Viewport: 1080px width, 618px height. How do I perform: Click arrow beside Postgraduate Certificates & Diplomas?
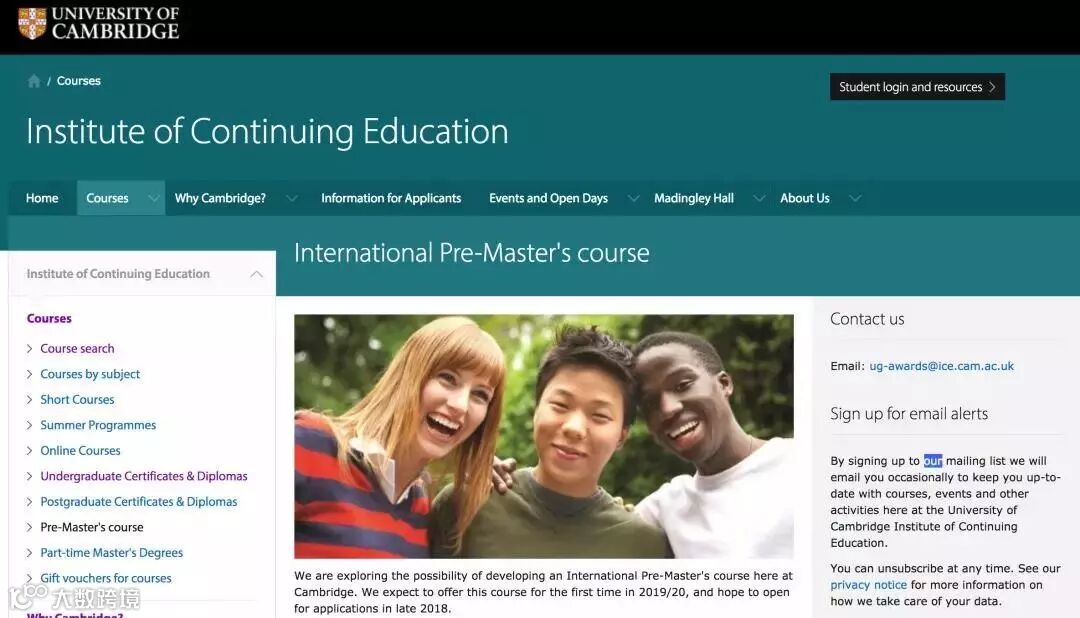[x=29, y=502]
